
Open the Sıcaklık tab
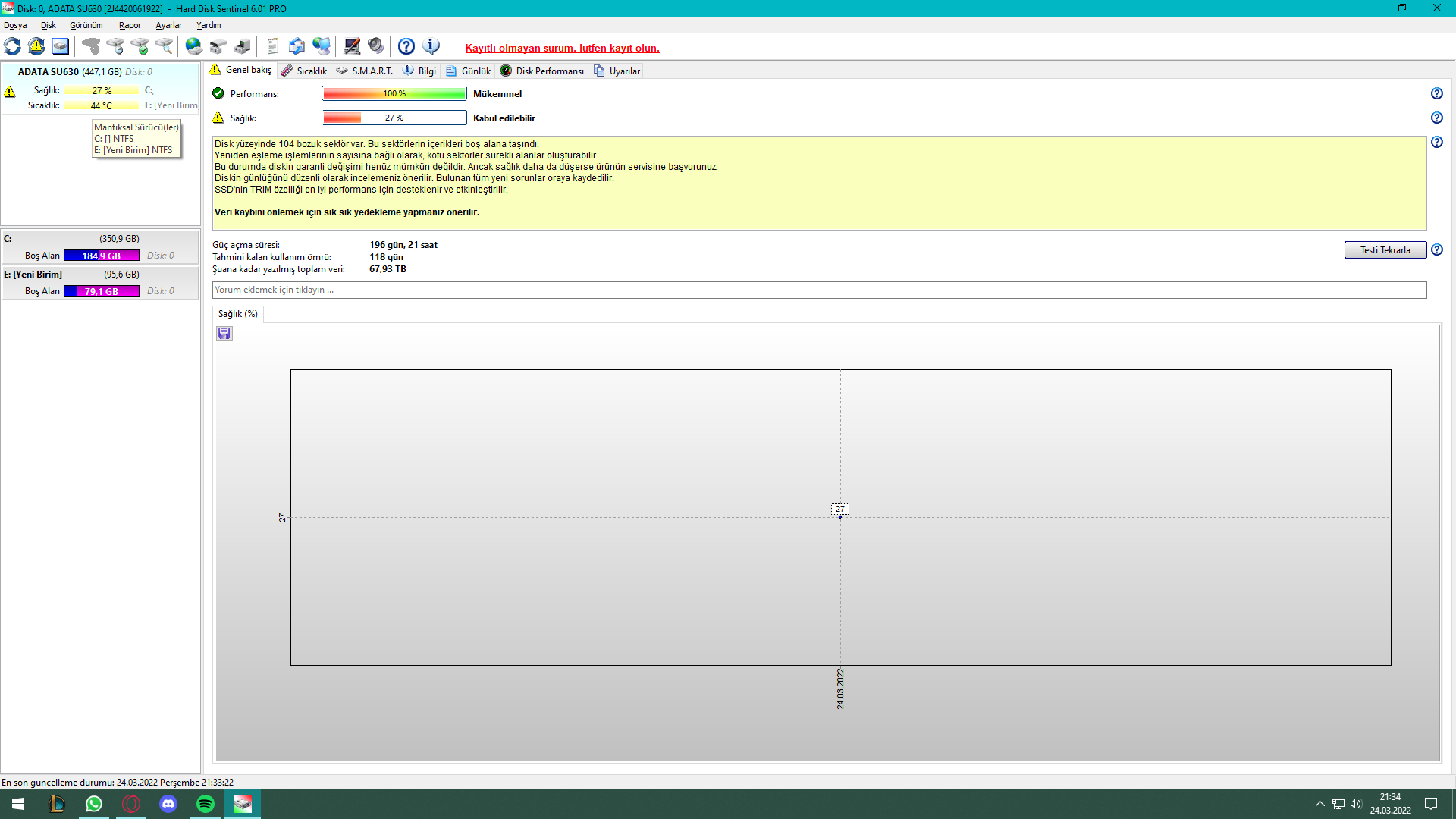click(x=304, y=71)
